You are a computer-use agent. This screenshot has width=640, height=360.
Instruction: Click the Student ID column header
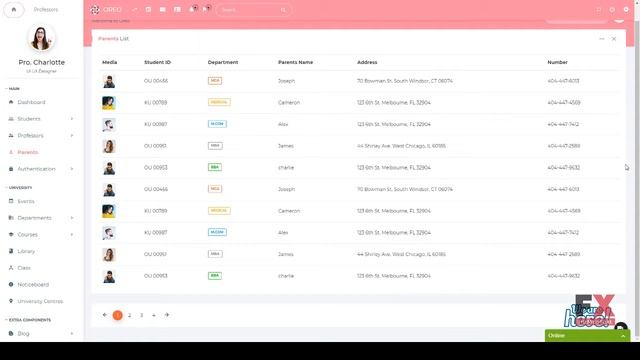point(157,62)
